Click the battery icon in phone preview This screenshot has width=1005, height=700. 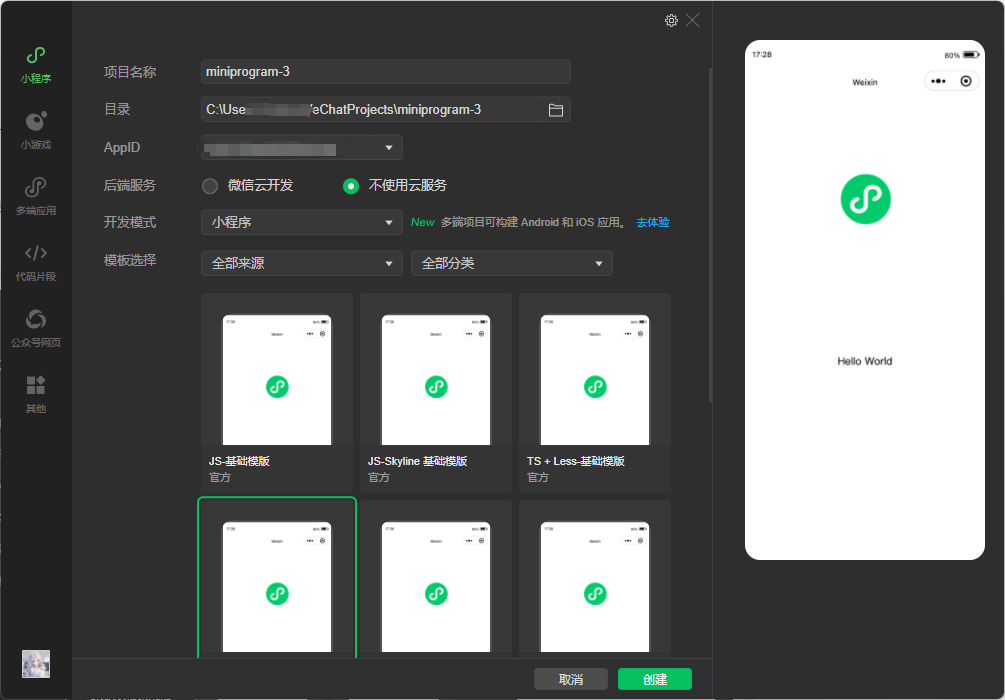click(972, 55)
